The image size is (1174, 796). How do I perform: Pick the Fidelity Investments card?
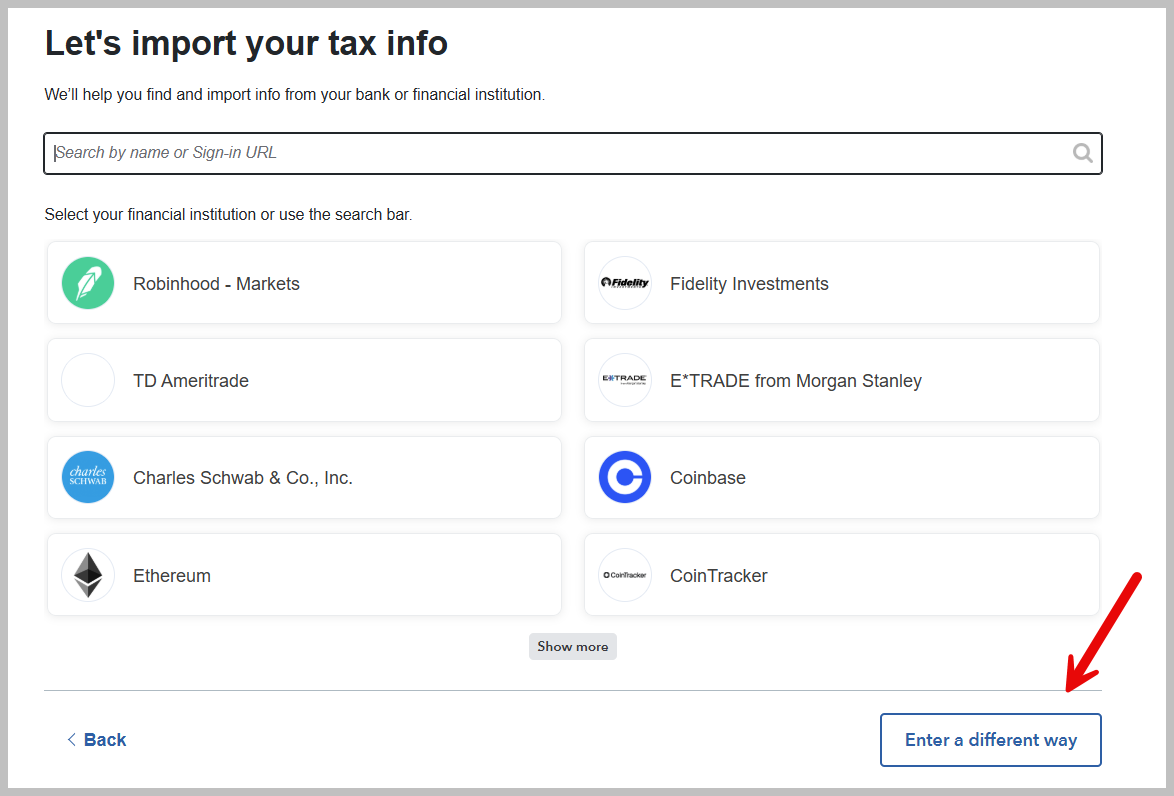coord(842,283)
